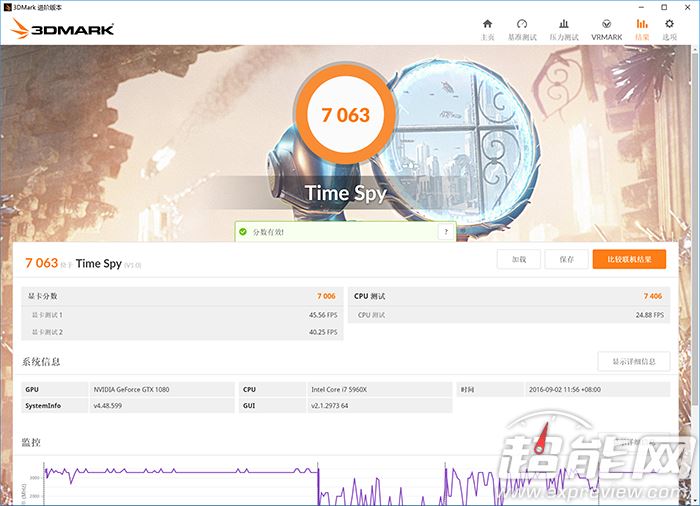Screen dimensions: 700x506
Task: Click the Intel Core i7 5960X text
Action: (x=339, y=389)
